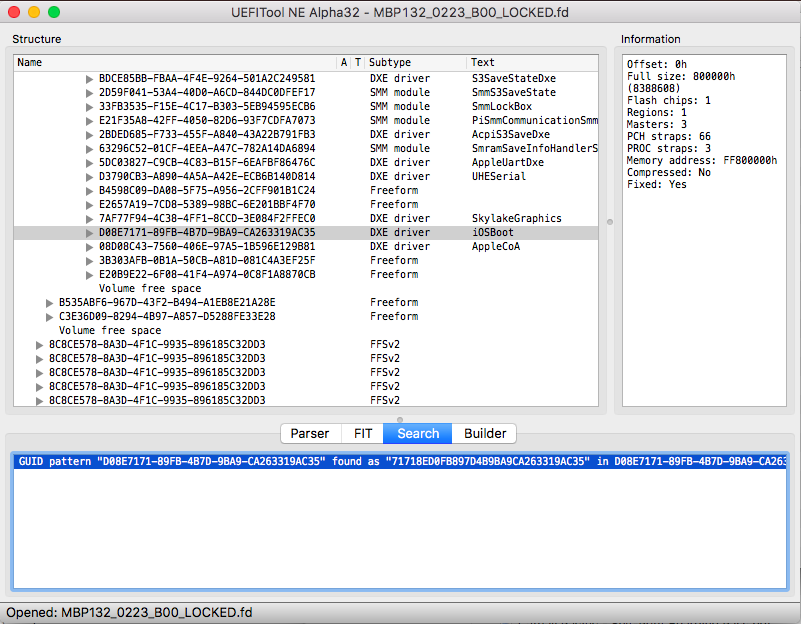Click 'Compressed: No' in Information panel
The width and height of the screenshot is (801, 624).
[669, 173]
